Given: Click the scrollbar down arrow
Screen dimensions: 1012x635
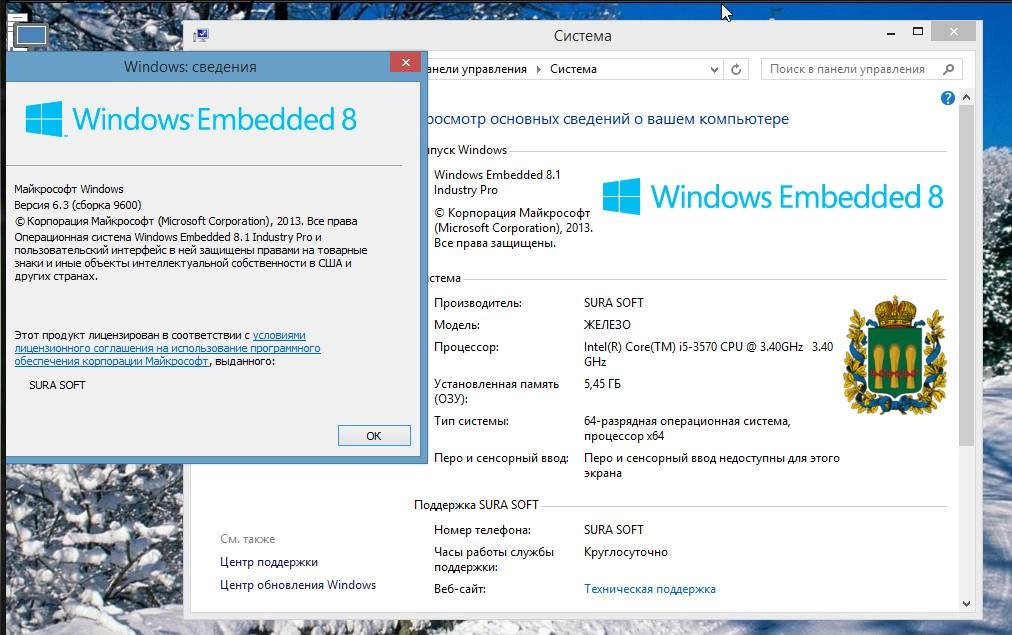Looking at the screenshot, I should (x=966, y=604).
